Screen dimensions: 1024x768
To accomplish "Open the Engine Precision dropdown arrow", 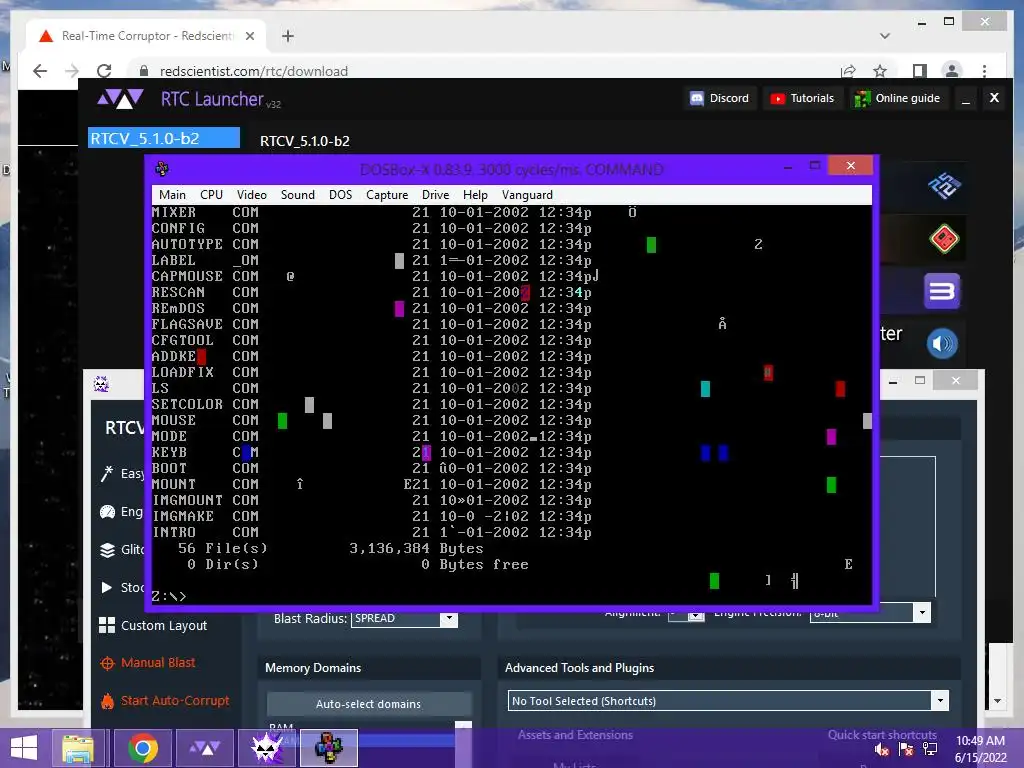I will pos(921,613).
